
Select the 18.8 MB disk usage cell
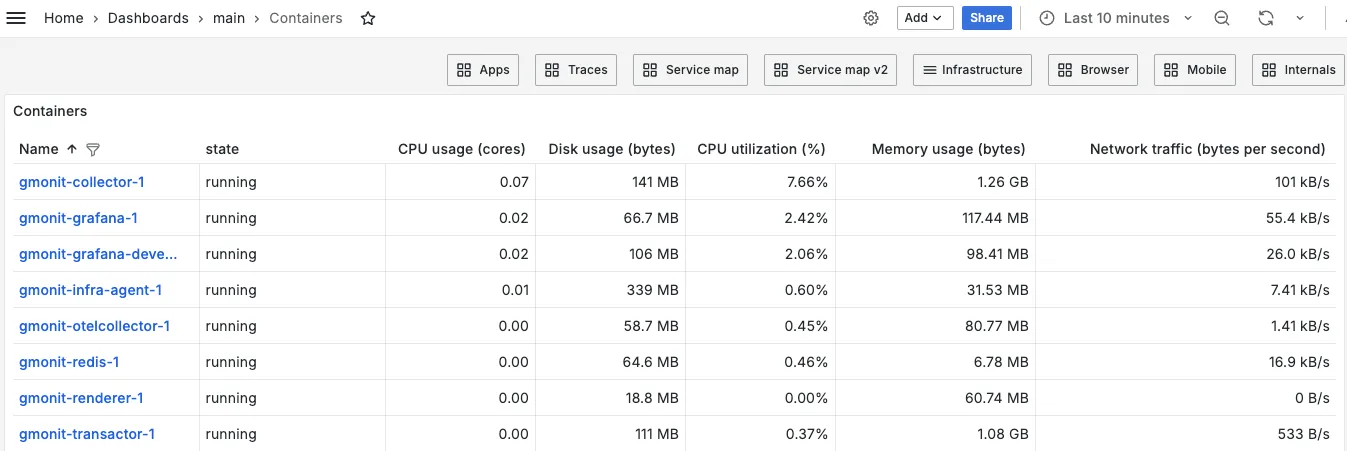(x=610, y=398)
